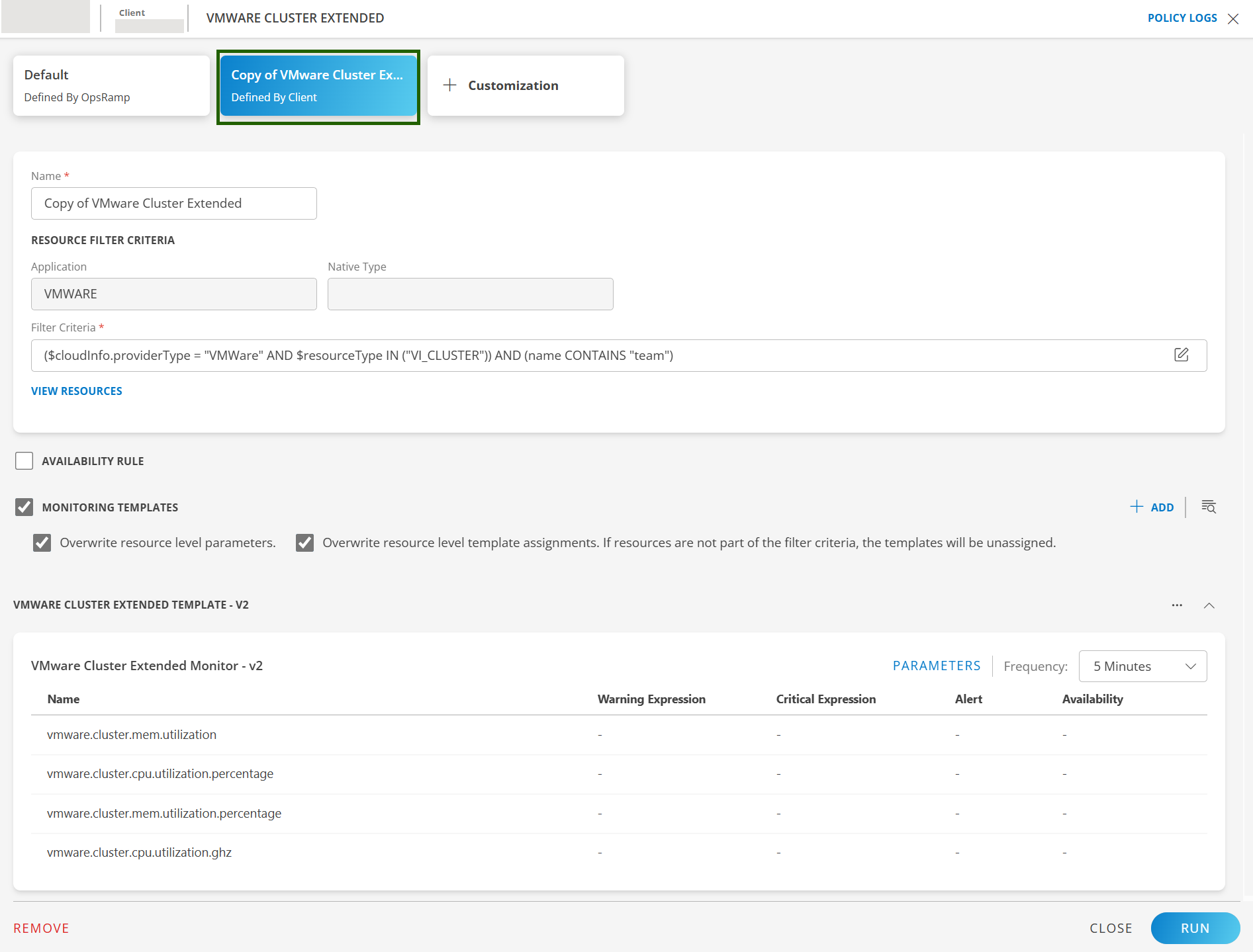Uncheck Overwrite resource level template assignments
1253x952 pixels.
tap(305, 543)
